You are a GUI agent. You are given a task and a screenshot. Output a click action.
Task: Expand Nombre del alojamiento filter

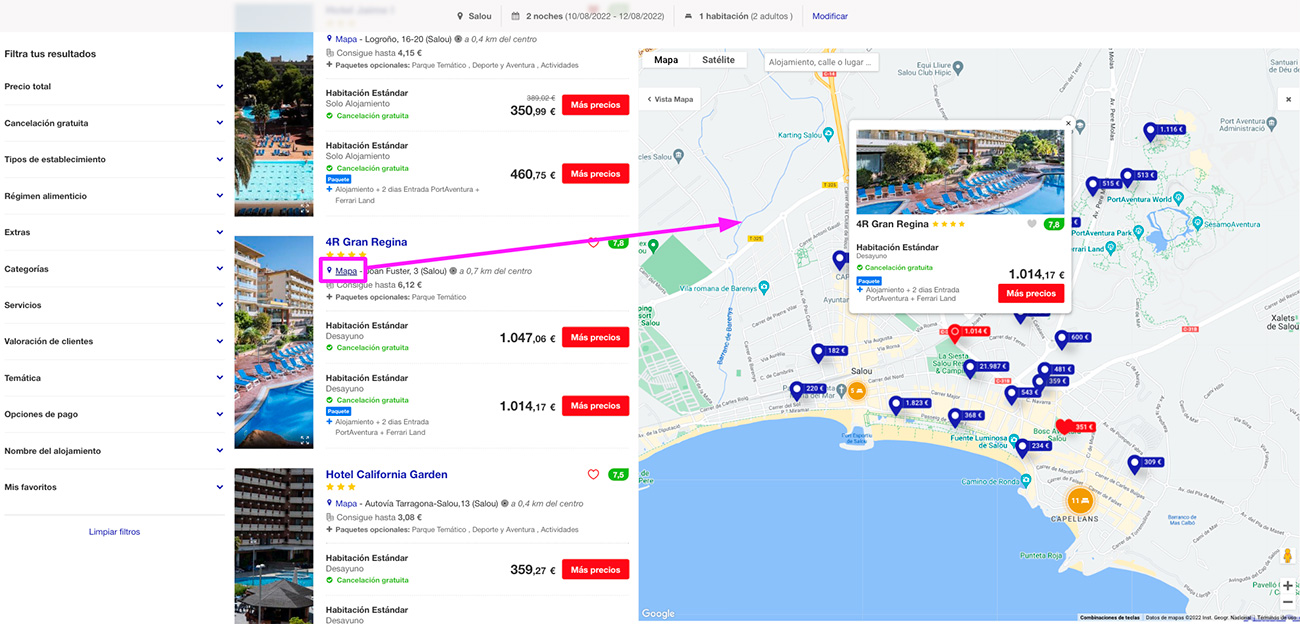point(113,451)
